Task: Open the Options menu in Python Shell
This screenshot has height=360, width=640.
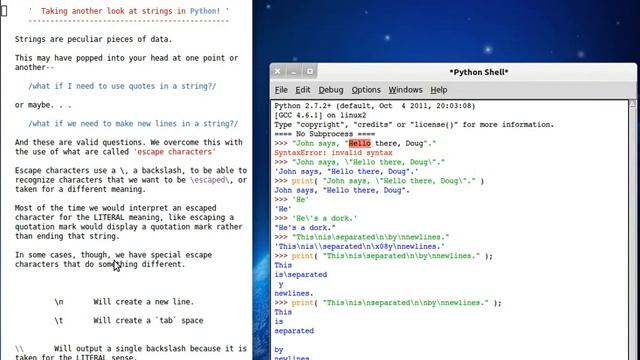Action: (366, 90)
